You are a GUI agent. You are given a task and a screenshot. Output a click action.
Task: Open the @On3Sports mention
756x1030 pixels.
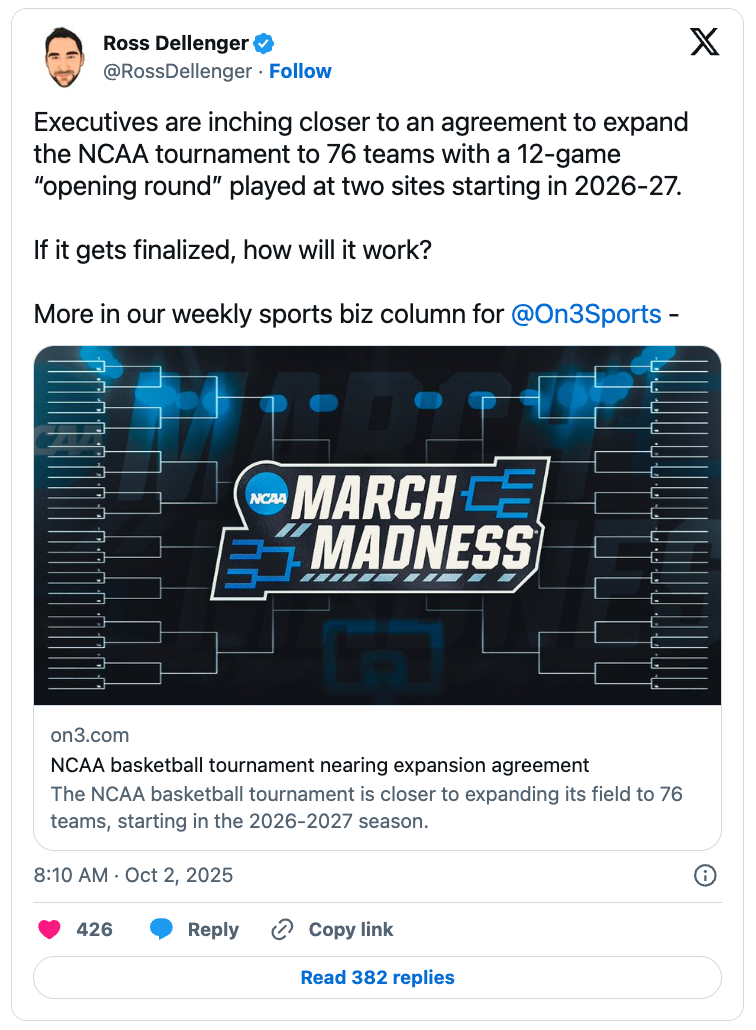586,314
